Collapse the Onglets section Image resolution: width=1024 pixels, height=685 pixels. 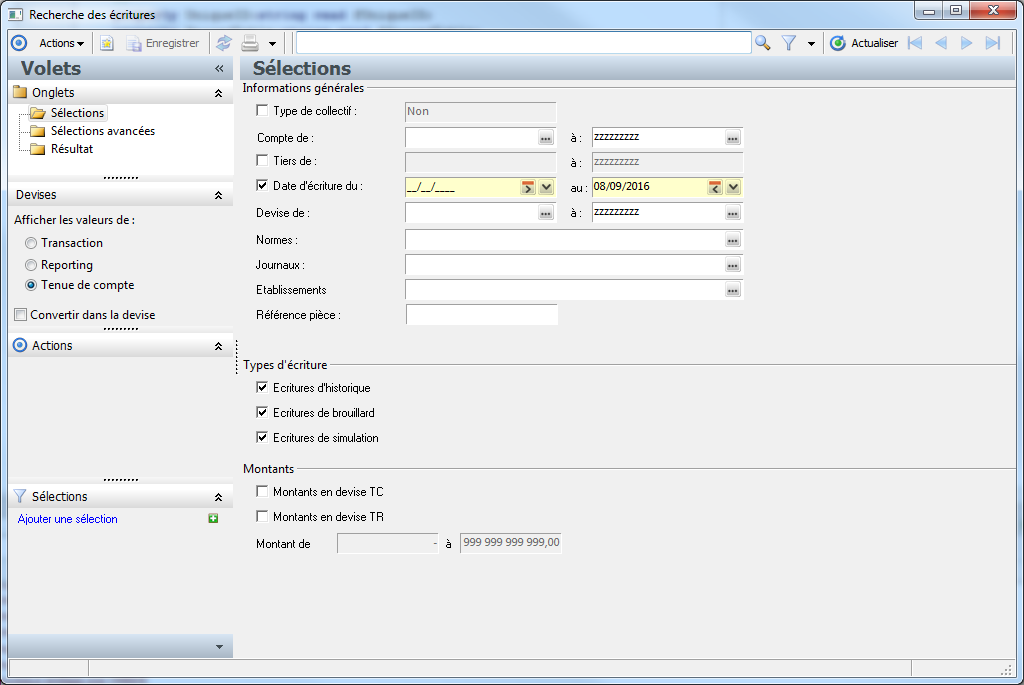pos(219,93)
